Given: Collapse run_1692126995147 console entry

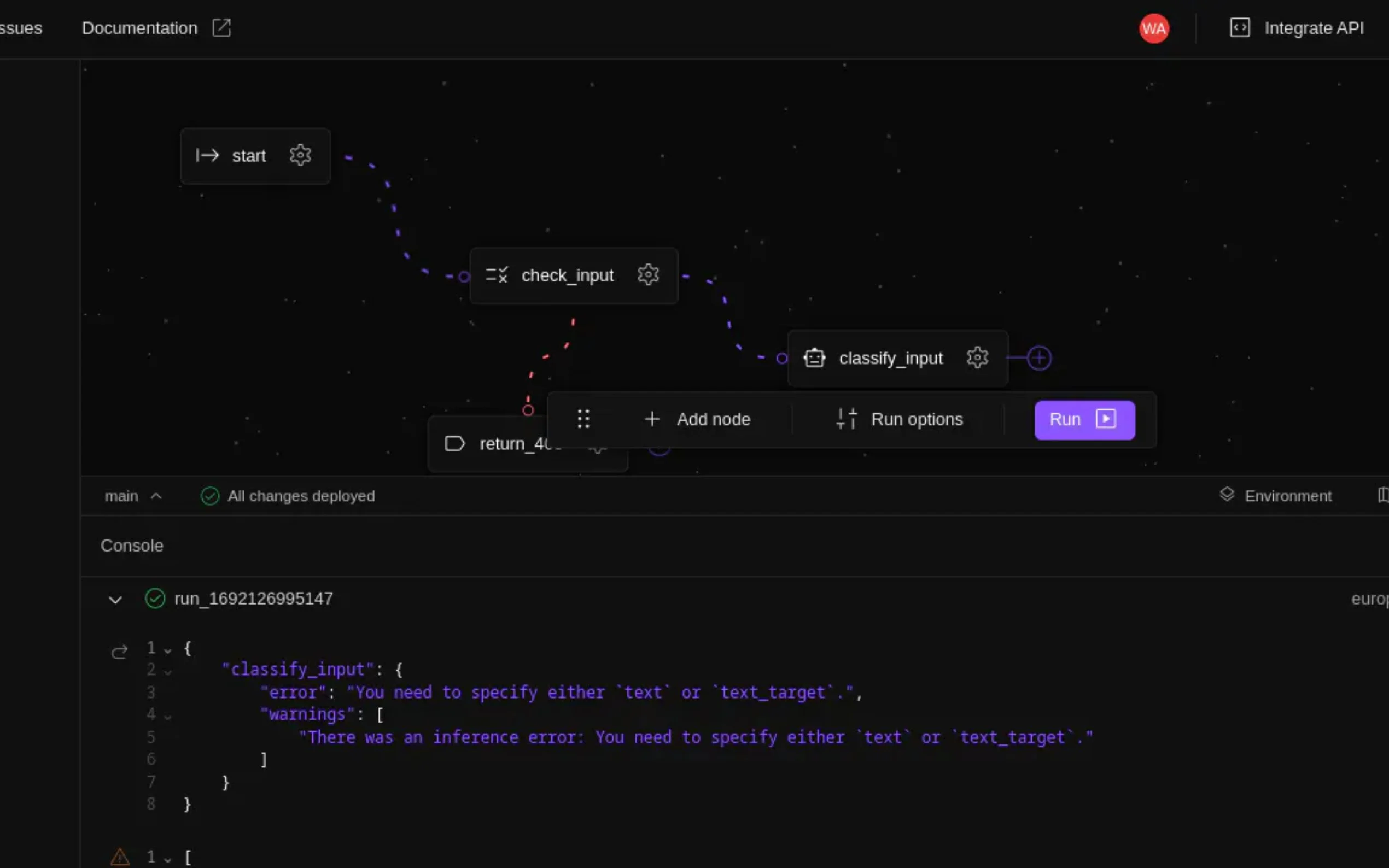Looking at the screenshot, I should coord(115,600).
